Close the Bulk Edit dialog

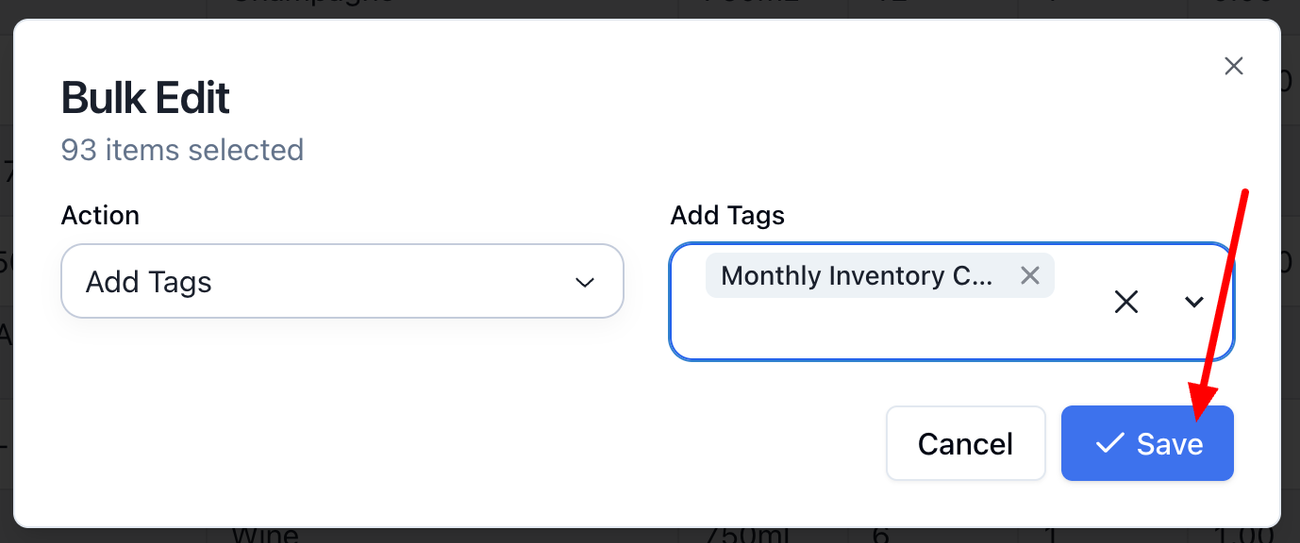1234,66
